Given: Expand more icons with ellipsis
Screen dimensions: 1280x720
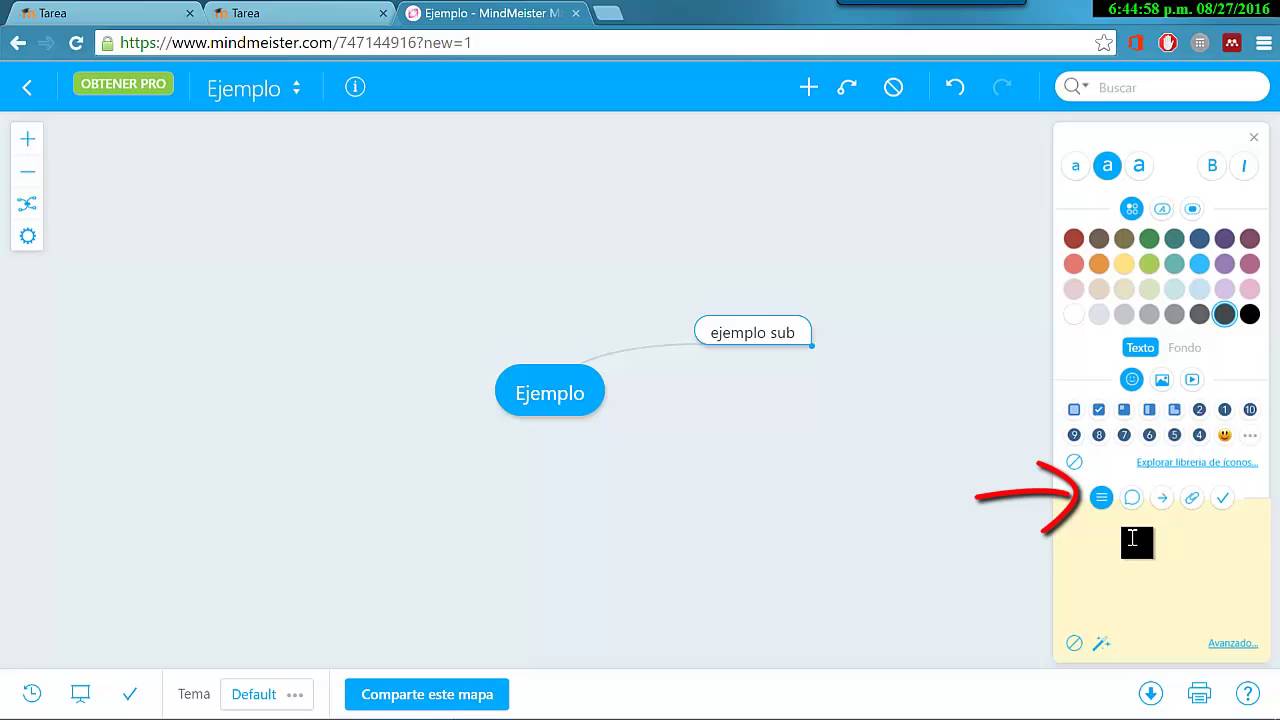Looking at the screenshot, I should (1250, 435).
